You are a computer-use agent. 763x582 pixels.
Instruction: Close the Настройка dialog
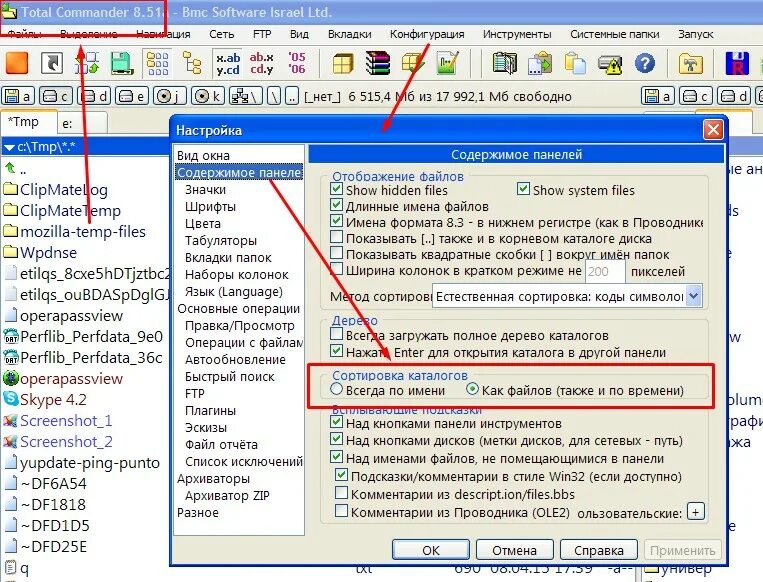point(713,130)
